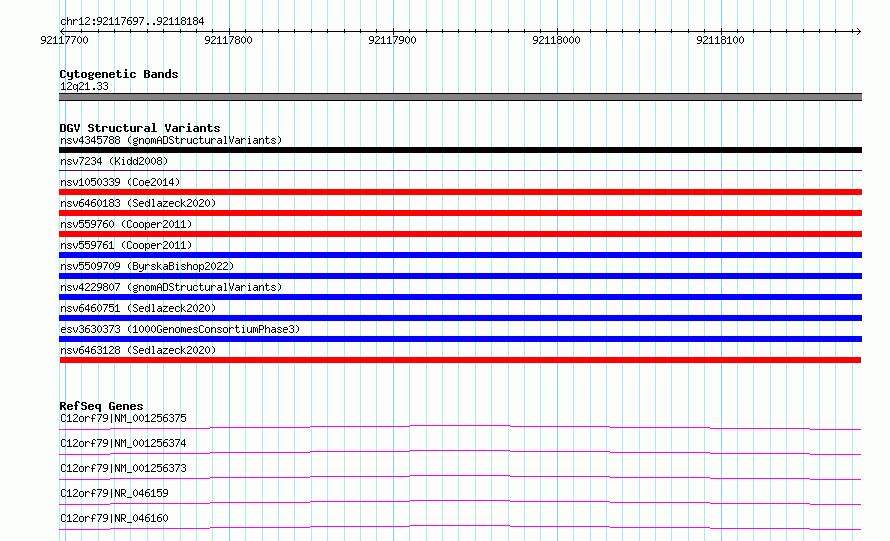Screen dimensions: 890x541
Task: Open the Cytogenetic Bands track title
Action: (x=119, y=74)
